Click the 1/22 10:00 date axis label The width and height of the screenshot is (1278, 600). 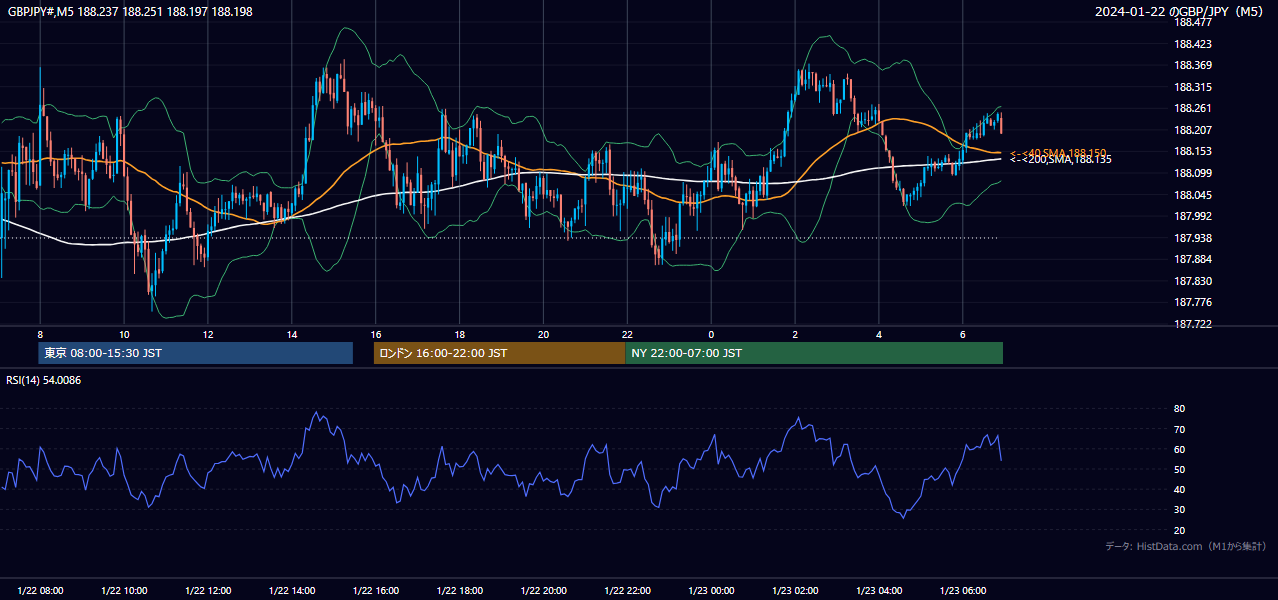[x=124, y=591]
